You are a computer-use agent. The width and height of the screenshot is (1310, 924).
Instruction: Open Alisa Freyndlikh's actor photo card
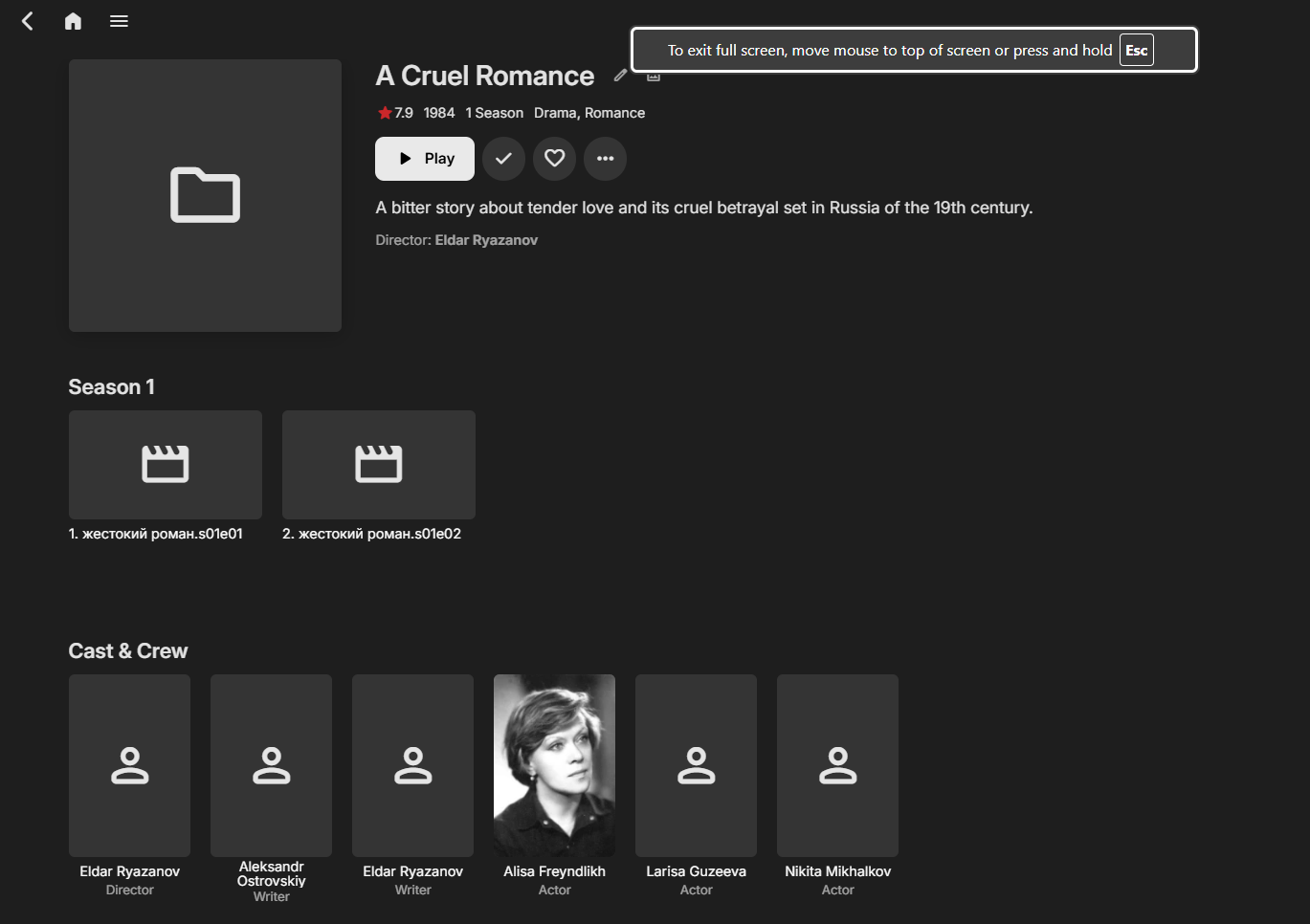[554, 765]
